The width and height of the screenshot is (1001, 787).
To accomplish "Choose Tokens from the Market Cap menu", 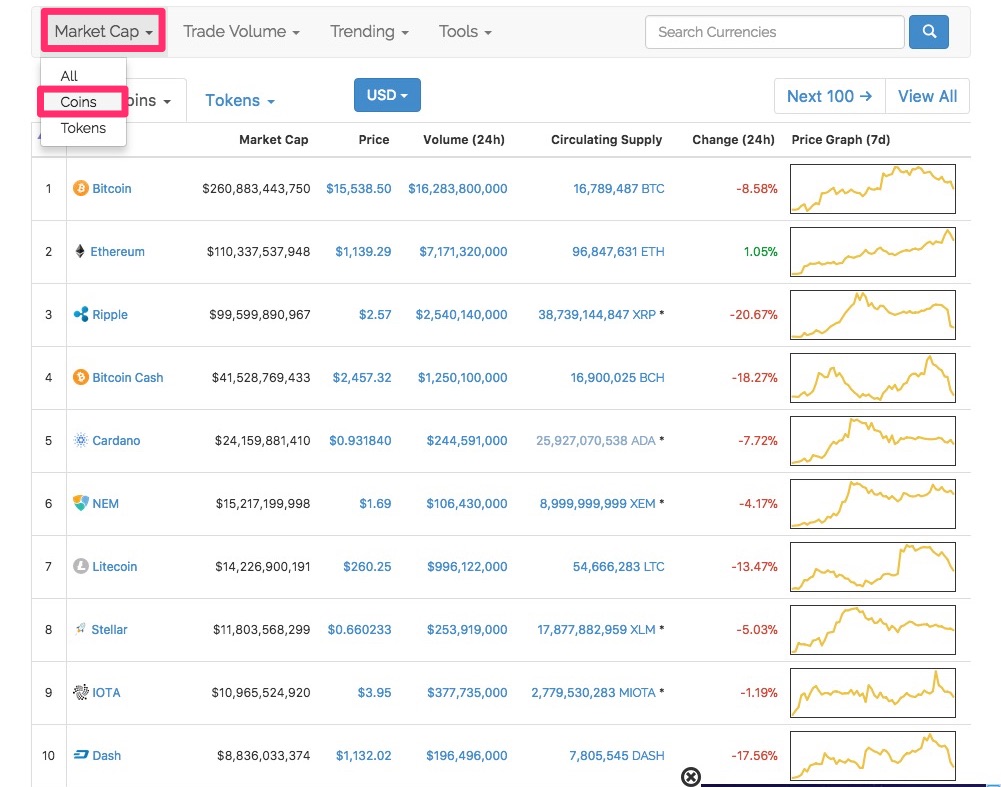I will coord(83,128).
